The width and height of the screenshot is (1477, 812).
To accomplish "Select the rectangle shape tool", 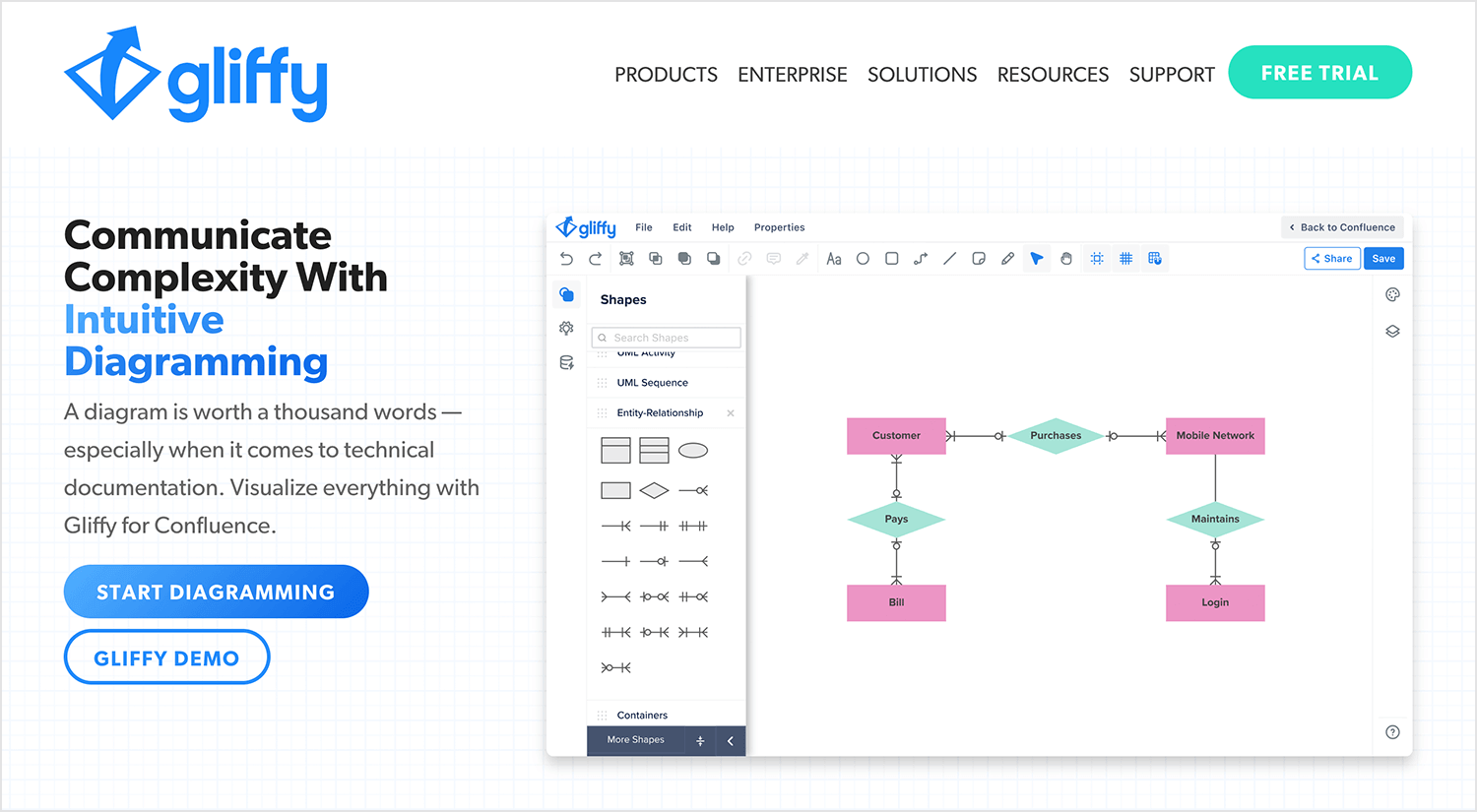I will (x=892, y=259).
